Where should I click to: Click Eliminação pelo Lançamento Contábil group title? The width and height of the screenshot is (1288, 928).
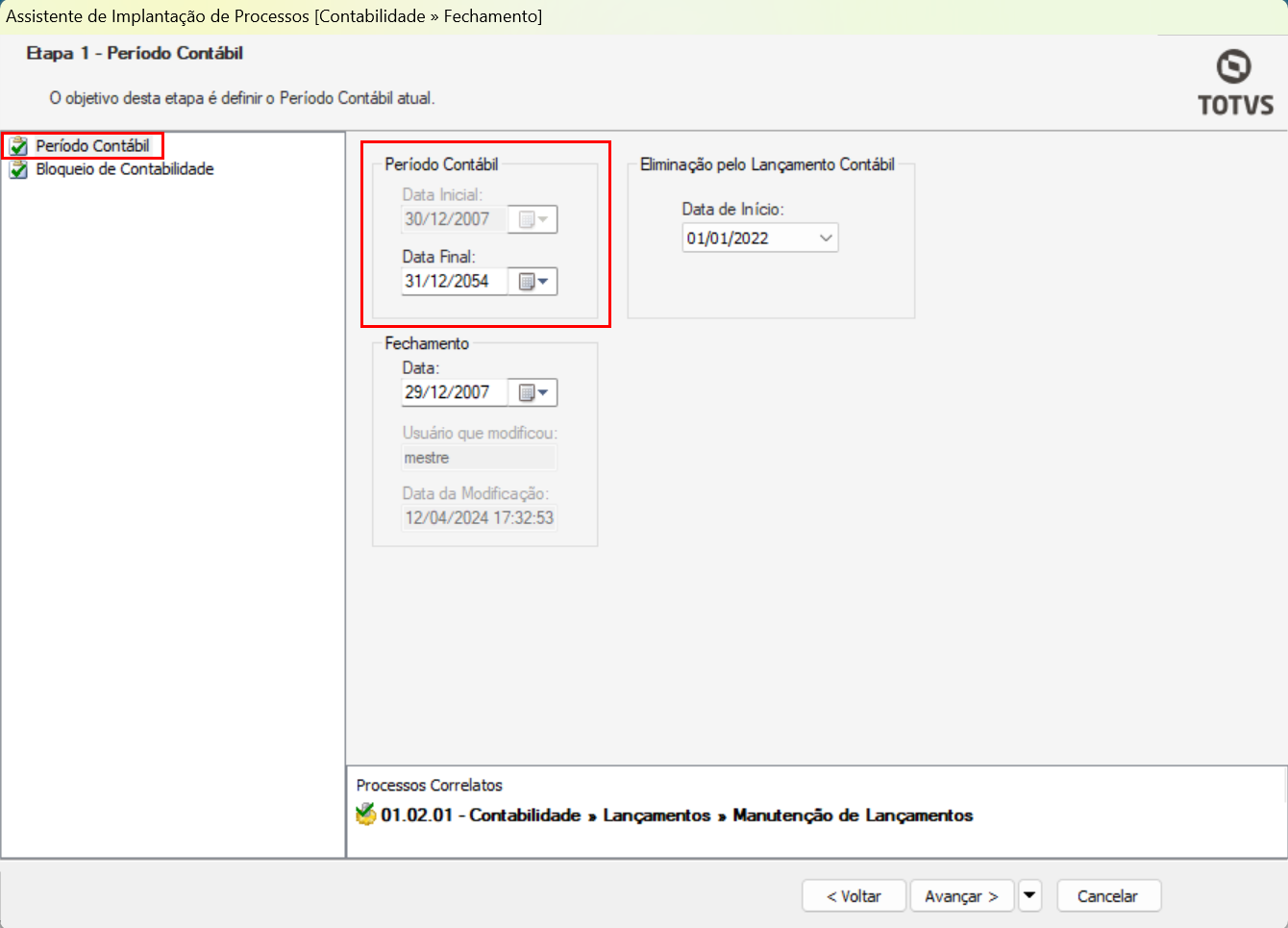pyautogui.click(x=767, y=164)
